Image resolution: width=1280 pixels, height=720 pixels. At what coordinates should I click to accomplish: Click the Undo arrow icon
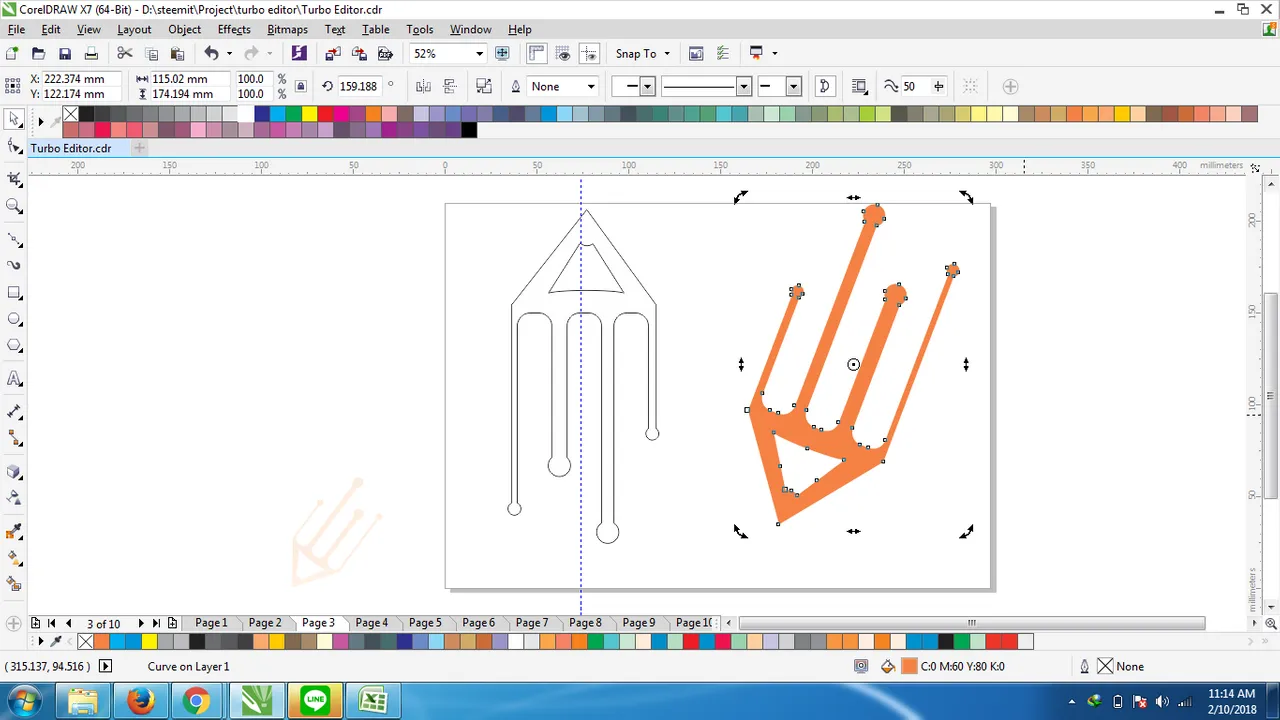[211, 54]
